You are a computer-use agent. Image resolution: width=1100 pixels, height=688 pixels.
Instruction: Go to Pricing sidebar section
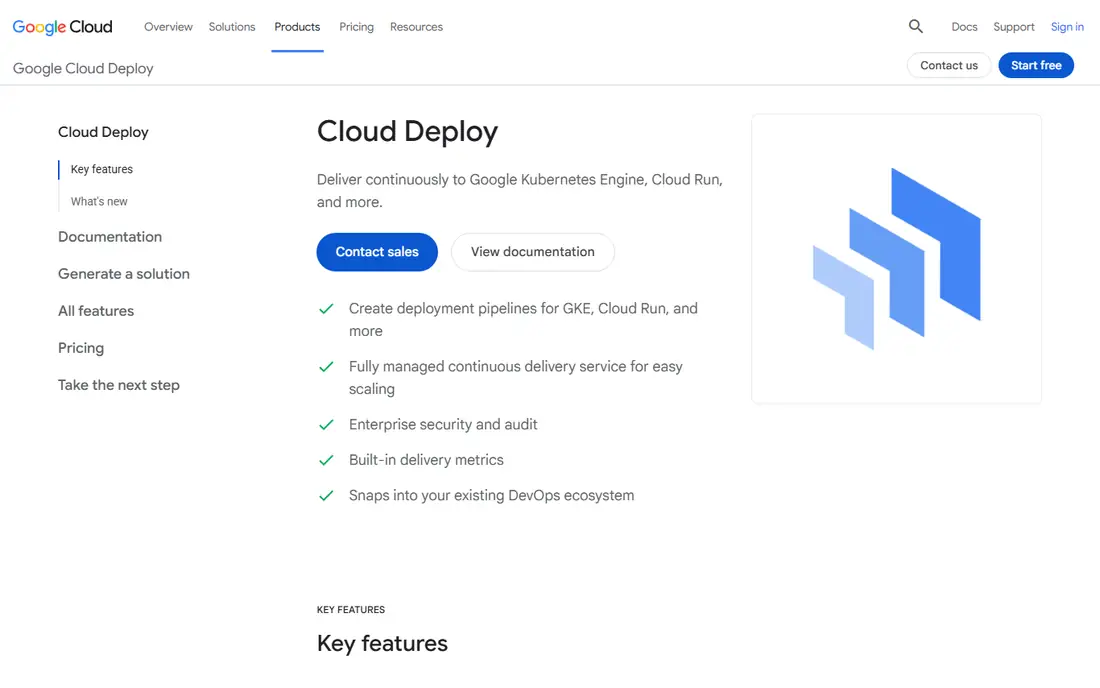click(x=81, y=348)
